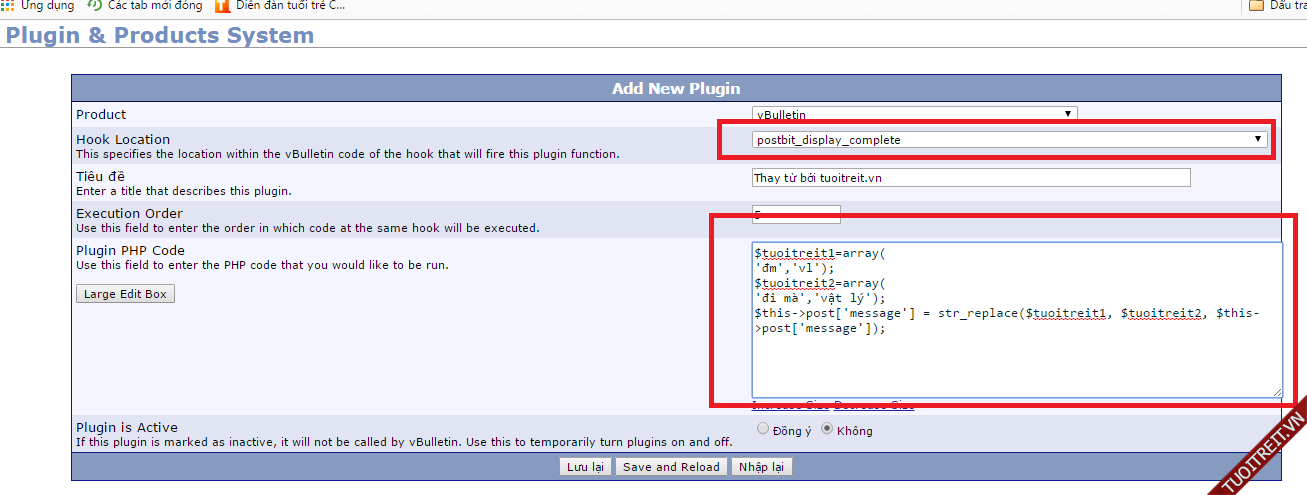Image resolution: width=1307 pixels, height=495 pixels.
Task: Click the Execution Order input field
Action: point(796,214)
